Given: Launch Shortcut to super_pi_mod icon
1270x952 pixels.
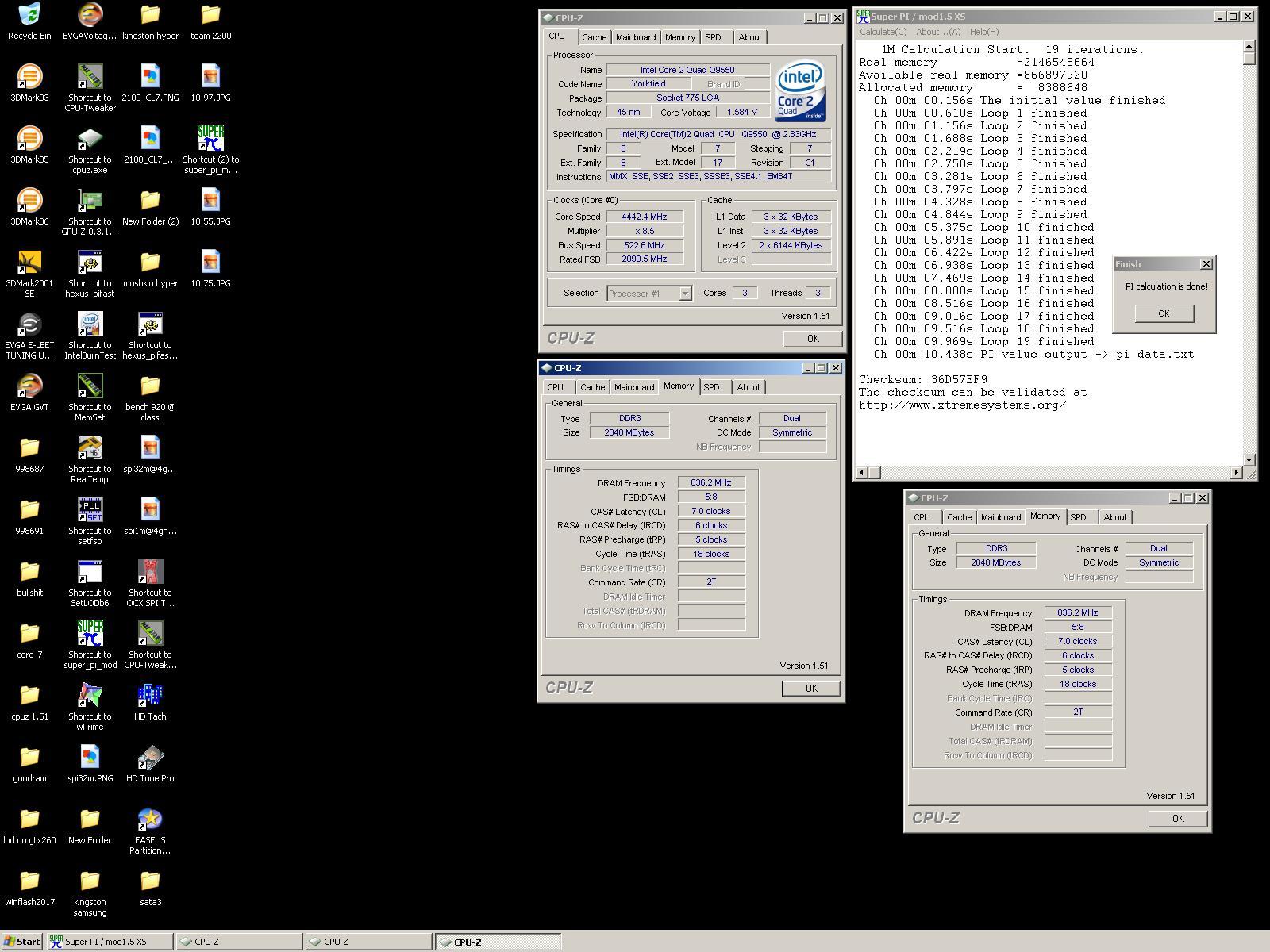Looking at the screenshot, I should 90,645.
